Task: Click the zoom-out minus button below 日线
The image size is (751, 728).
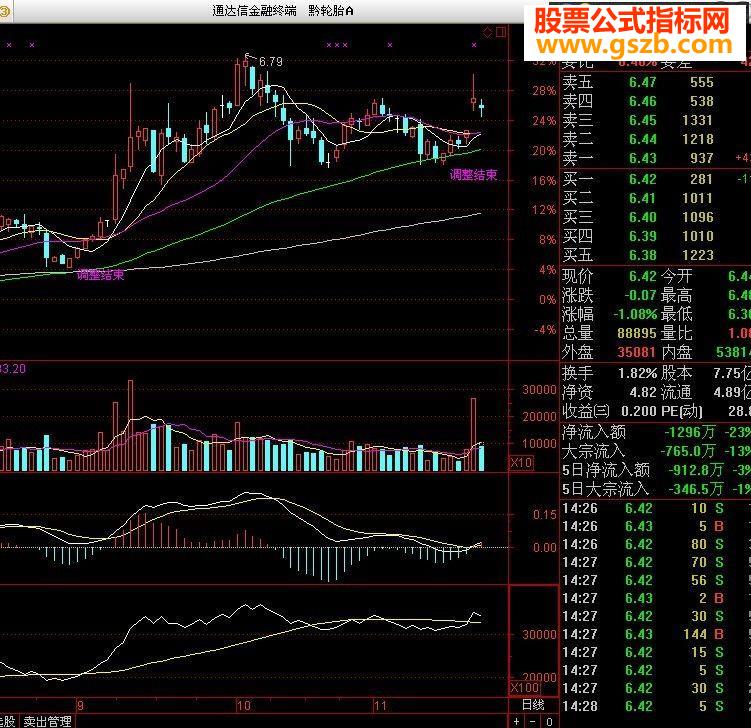Action: coord(533,721)
